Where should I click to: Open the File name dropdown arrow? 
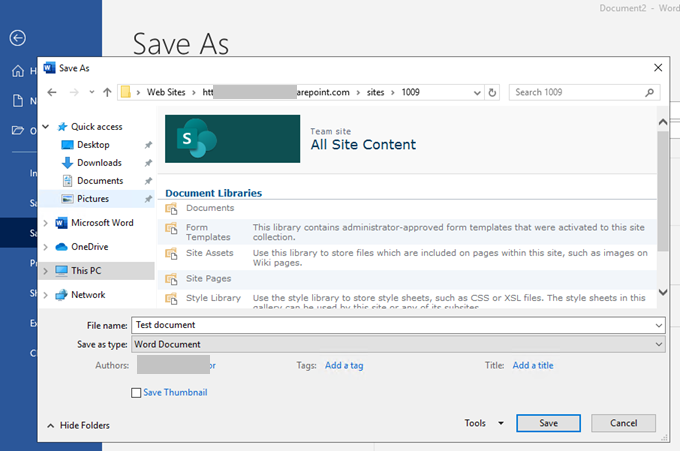(659, 325)
